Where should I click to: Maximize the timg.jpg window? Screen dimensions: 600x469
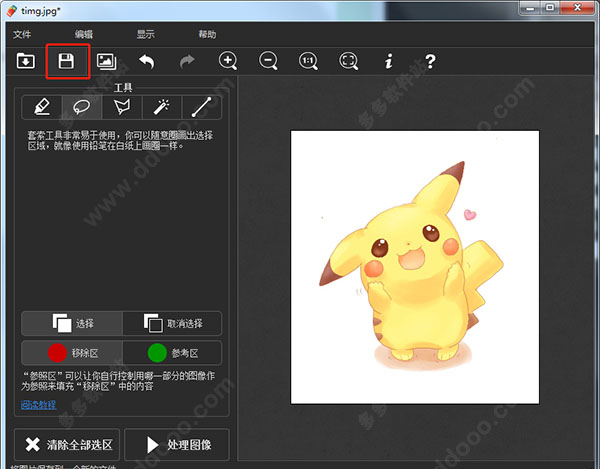click(550, 8)
